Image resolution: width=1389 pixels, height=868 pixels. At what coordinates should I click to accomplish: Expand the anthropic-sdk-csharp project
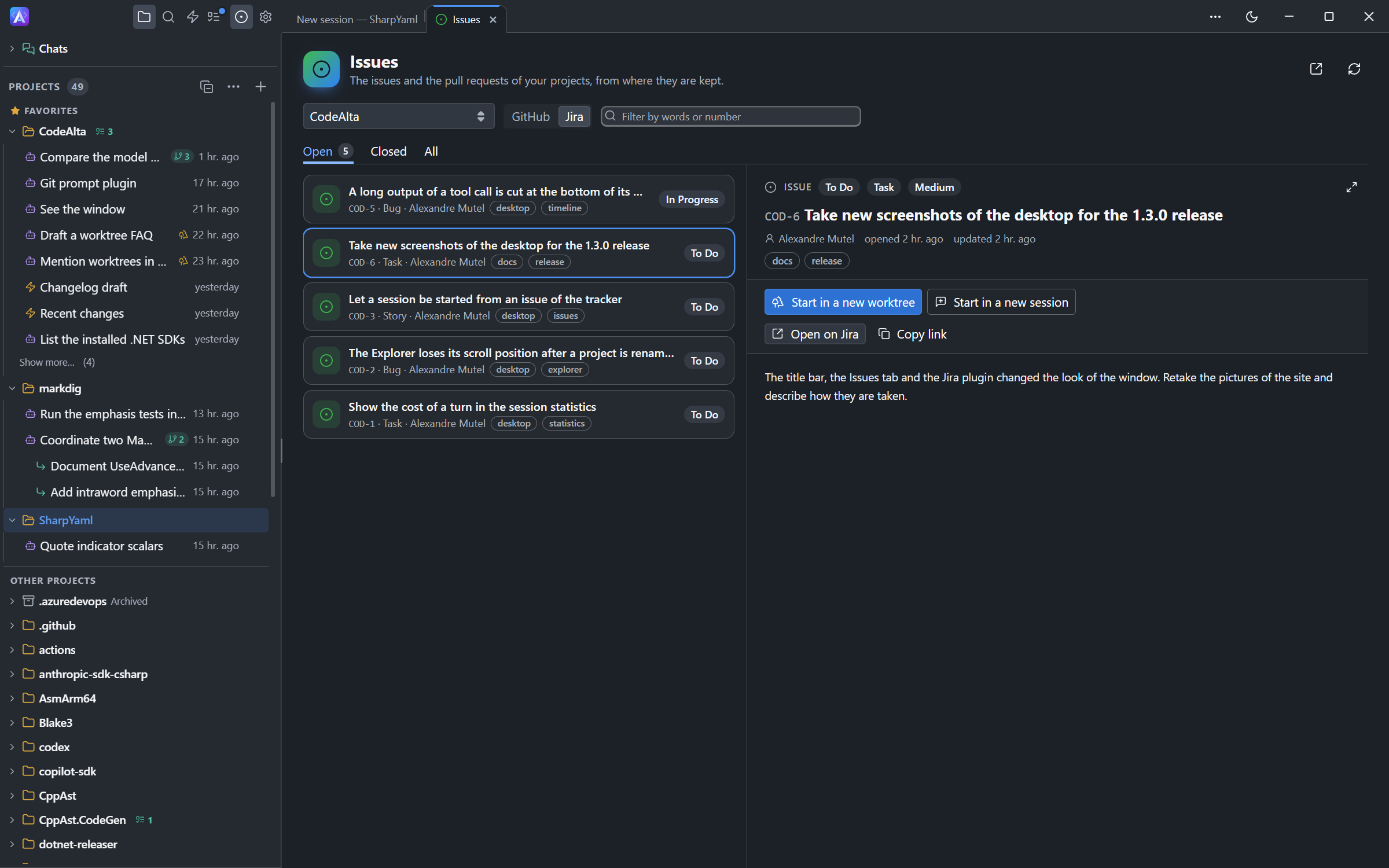(12, 674)
